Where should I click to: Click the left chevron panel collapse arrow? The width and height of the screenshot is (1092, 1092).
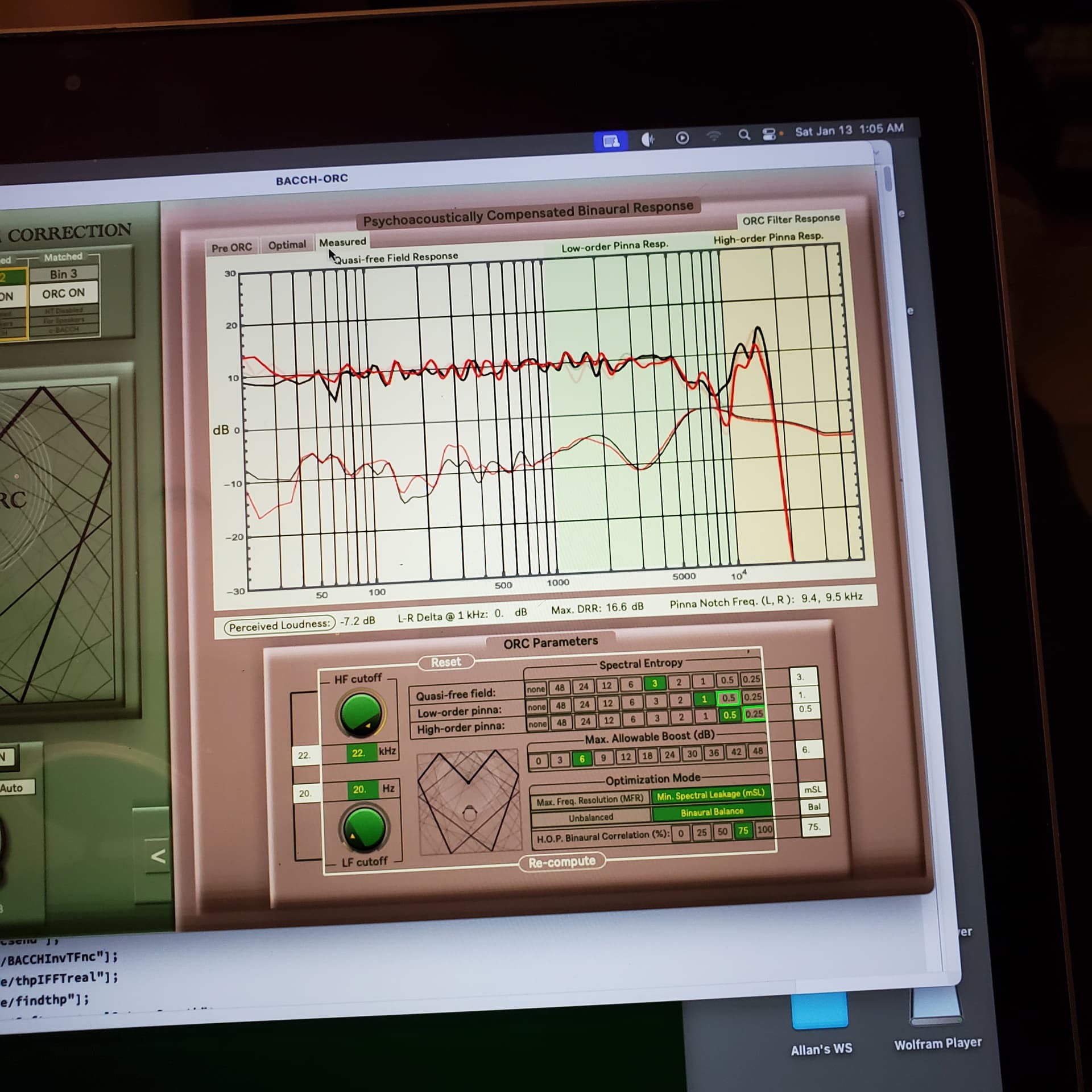click(x=158, y=856)
